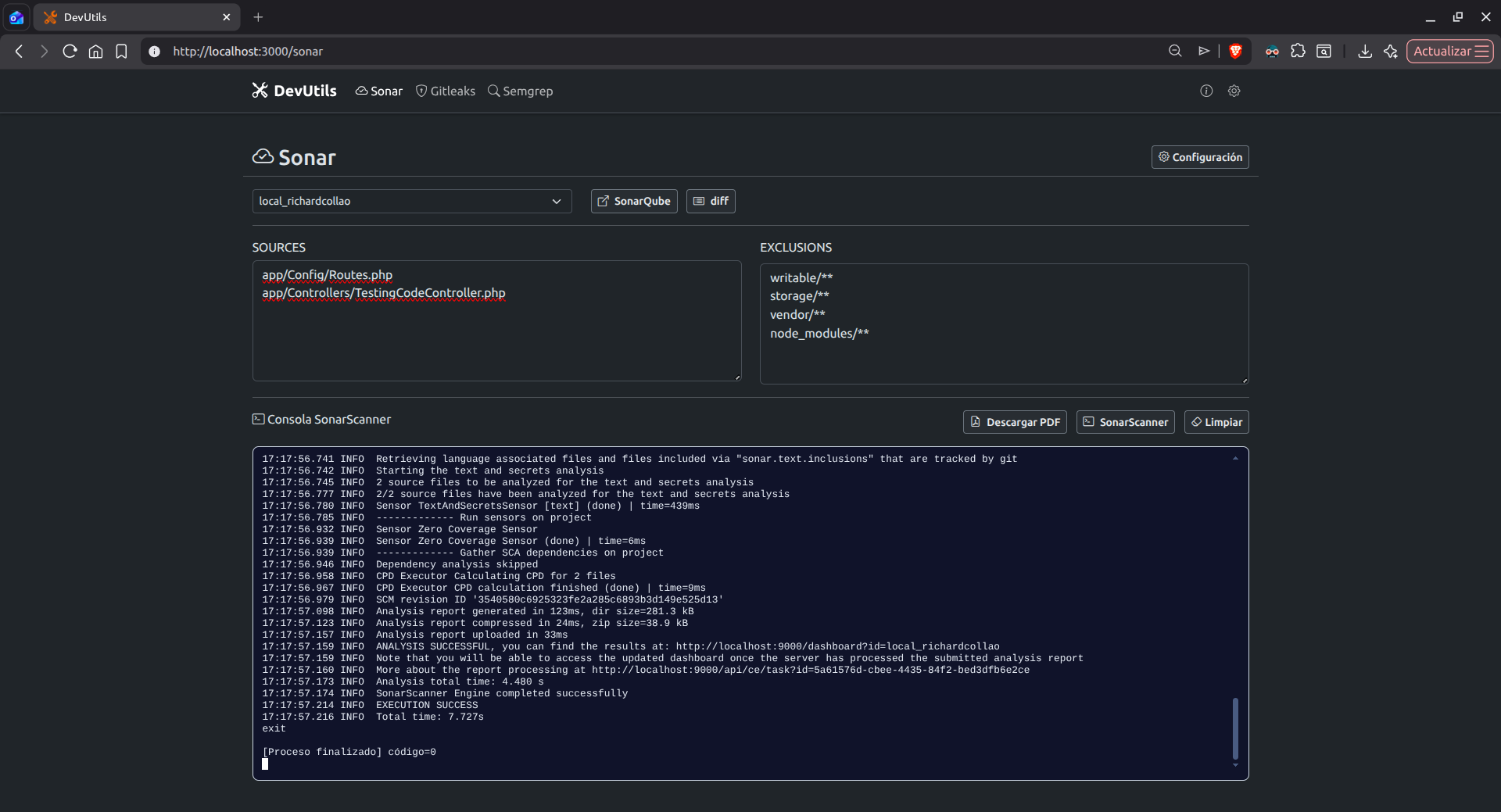This screenshot has height=812, width=1501.
Task: Open the downloads icon
Action: [1365, 51]
